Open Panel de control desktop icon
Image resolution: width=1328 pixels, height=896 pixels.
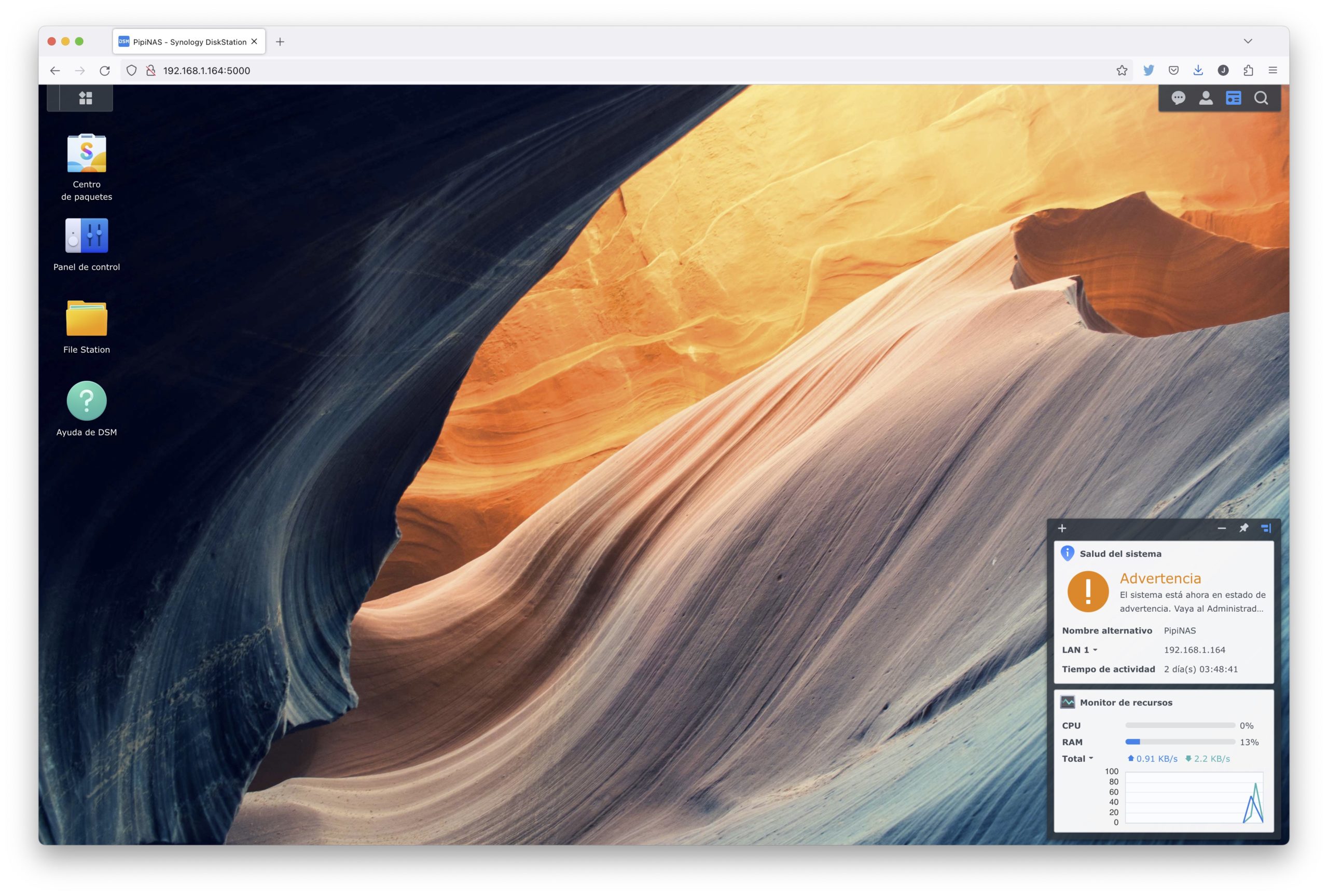(x=86, y=236)
